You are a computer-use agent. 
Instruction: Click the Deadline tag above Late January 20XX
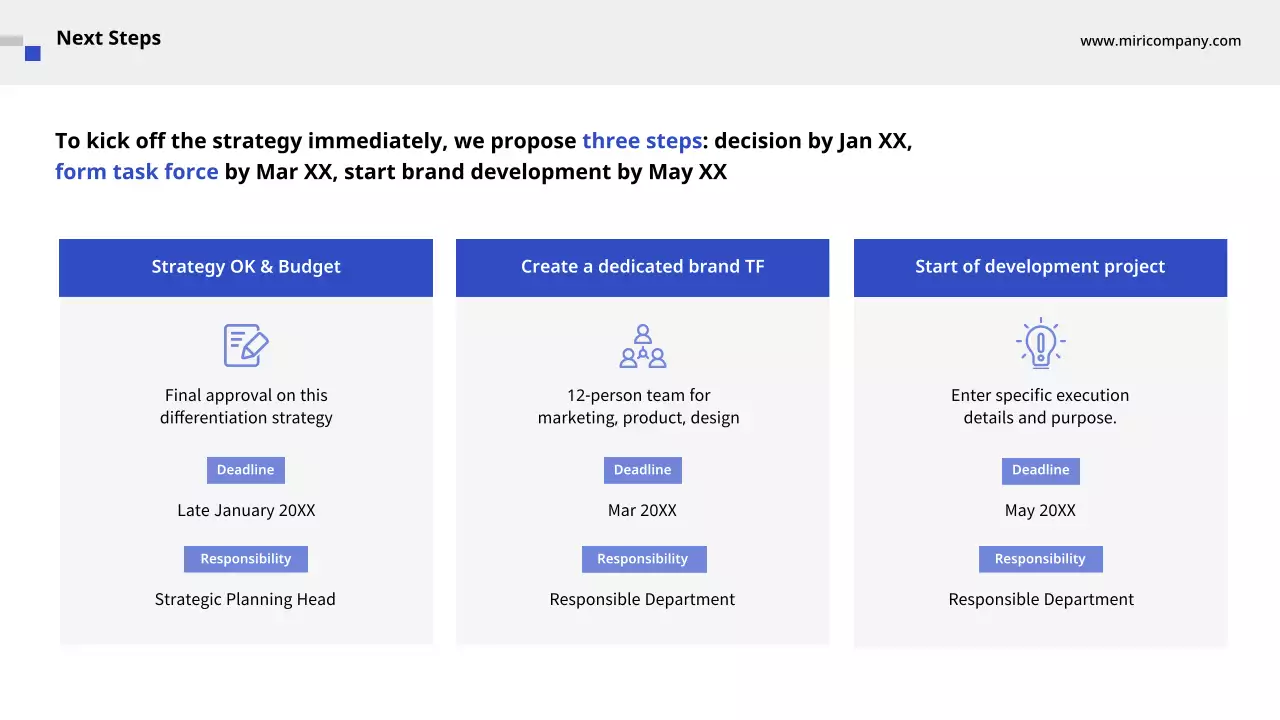coord(246,470)
